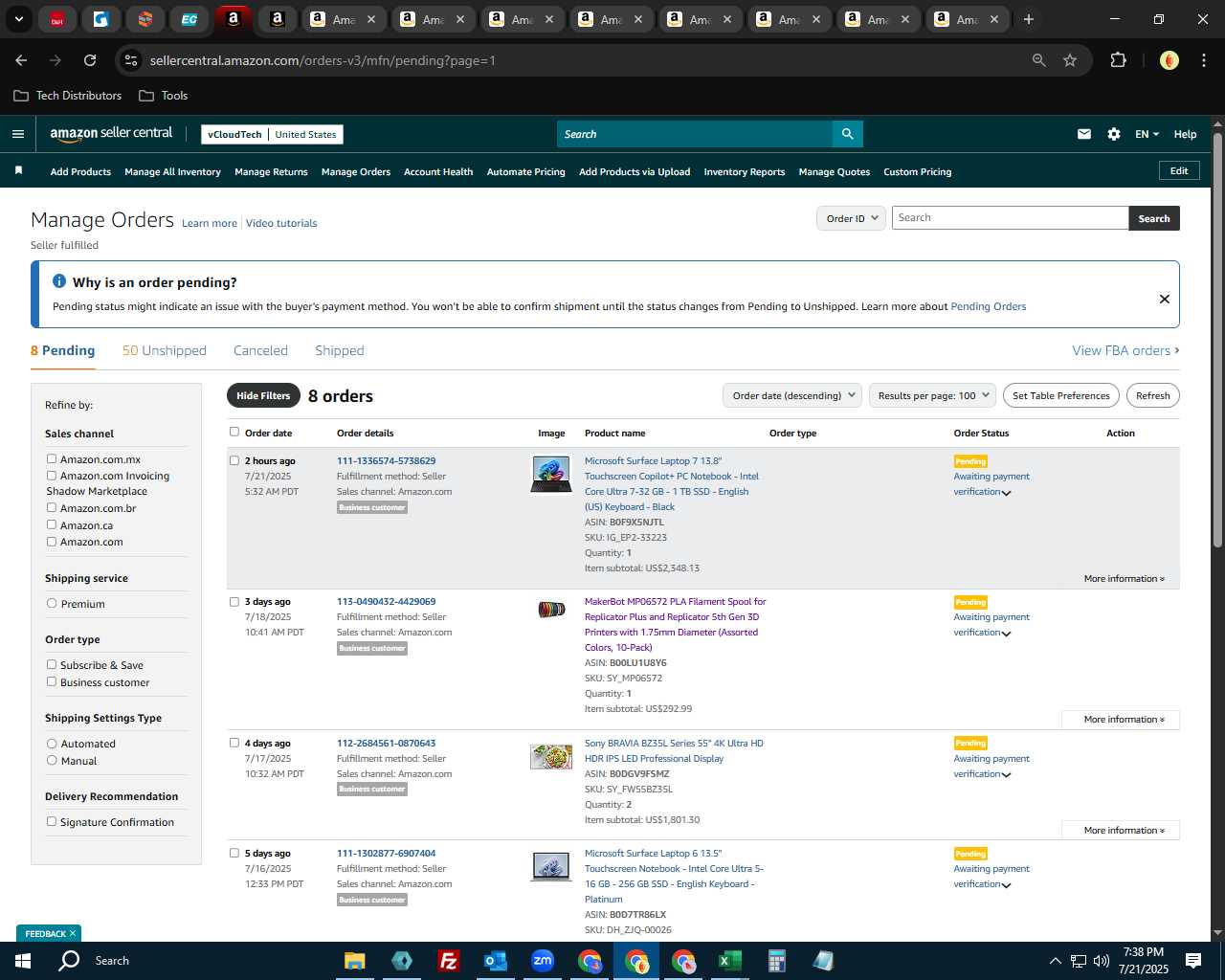This screenshot has height=980, width=1225.
Task: Open File Explorer from the taskbar
Action: click(355, 961)
